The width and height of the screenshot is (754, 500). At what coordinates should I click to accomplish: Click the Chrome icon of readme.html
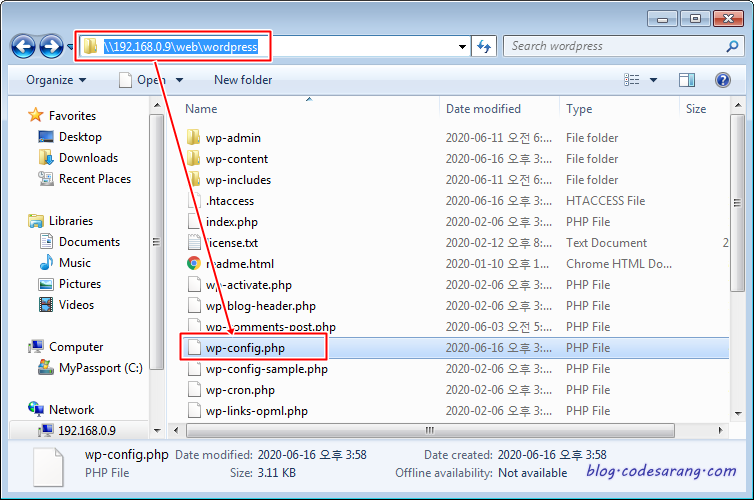[x=194, y=263]
